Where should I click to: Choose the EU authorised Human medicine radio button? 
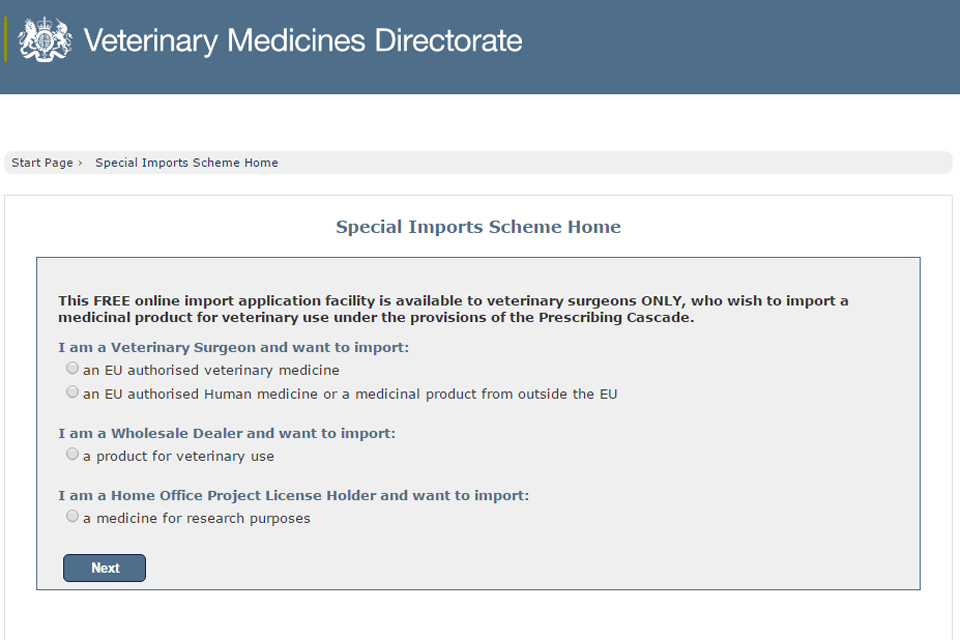click(72, 393)
